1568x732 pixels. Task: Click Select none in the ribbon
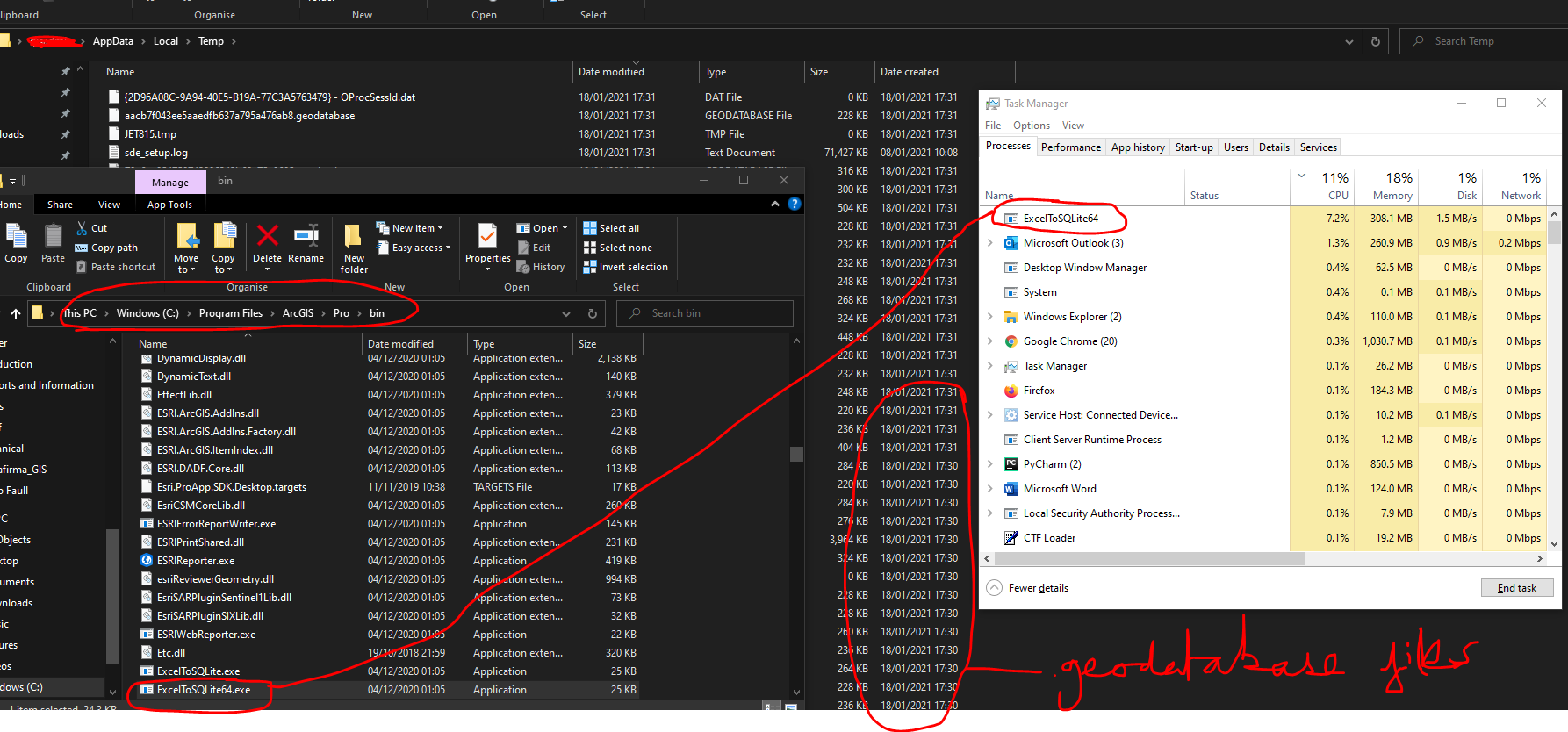[x=617, y=248]
